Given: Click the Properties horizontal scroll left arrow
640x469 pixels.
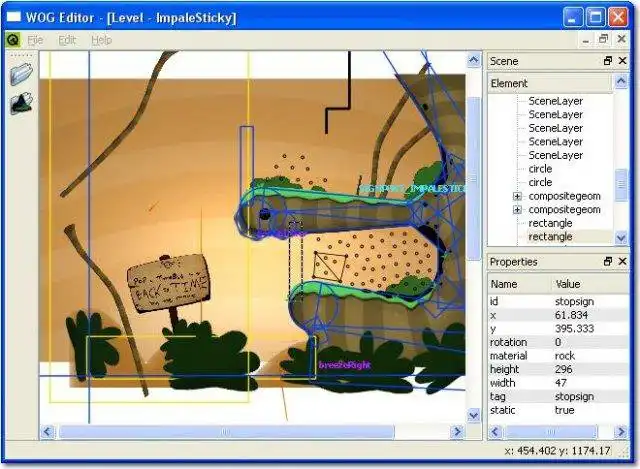Looking at the screenshot, I should 495,431.
